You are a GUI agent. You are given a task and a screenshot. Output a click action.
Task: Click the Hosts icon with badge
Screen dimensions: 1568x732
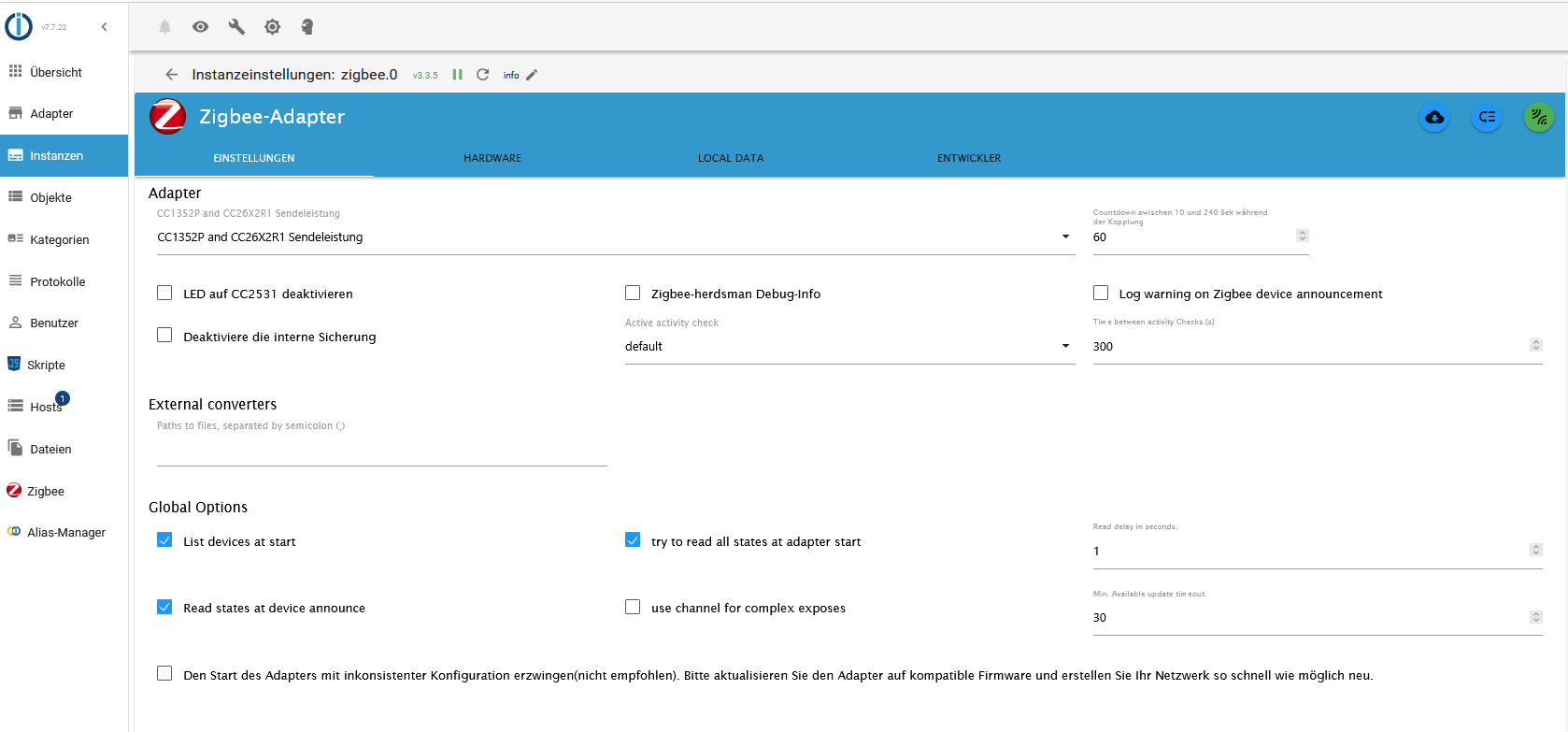coord(15,406)
